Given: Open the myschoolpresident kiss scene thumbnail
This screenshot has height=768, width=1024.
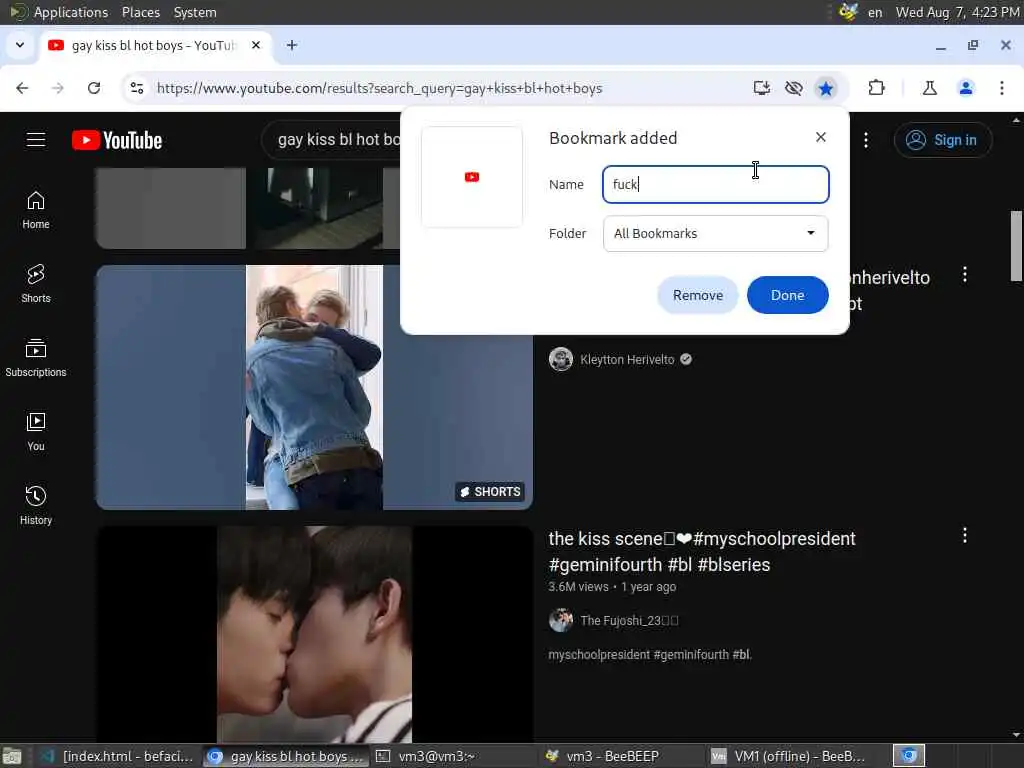Looking at the screenshot, I should tap(314, 634).
